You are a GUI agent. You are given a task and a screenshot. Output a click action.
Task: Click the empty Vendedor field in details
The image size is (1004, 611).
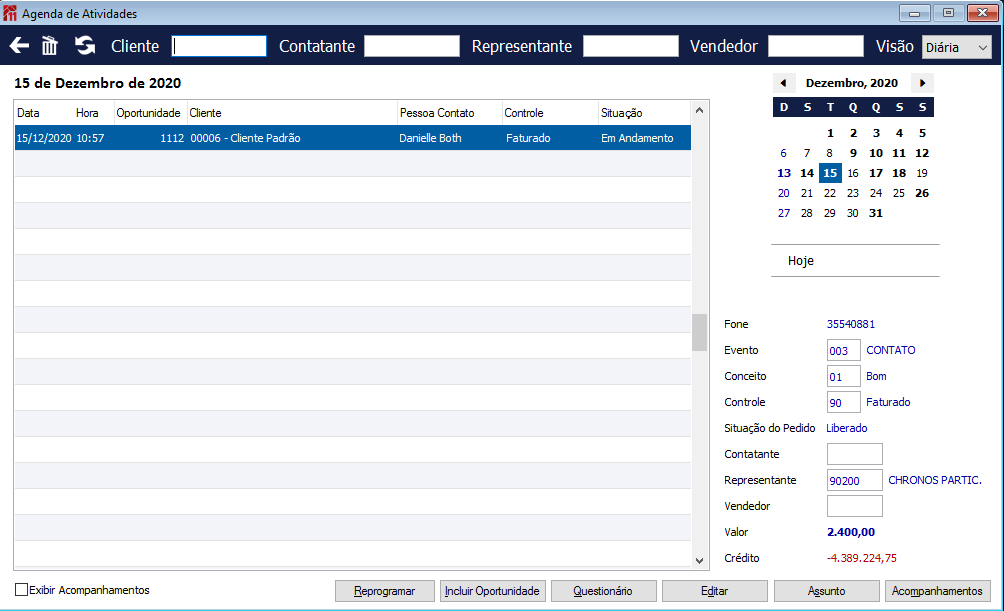pyautogui.click(x=855, y=506)
